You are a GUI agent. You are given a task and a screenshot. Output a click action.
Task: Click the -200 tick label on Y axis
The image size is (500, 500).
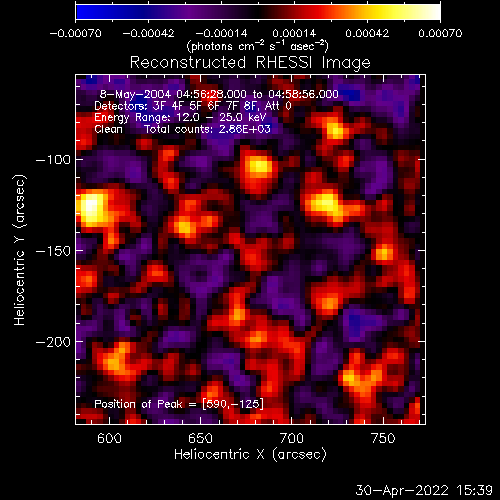(x=53, y=342)
